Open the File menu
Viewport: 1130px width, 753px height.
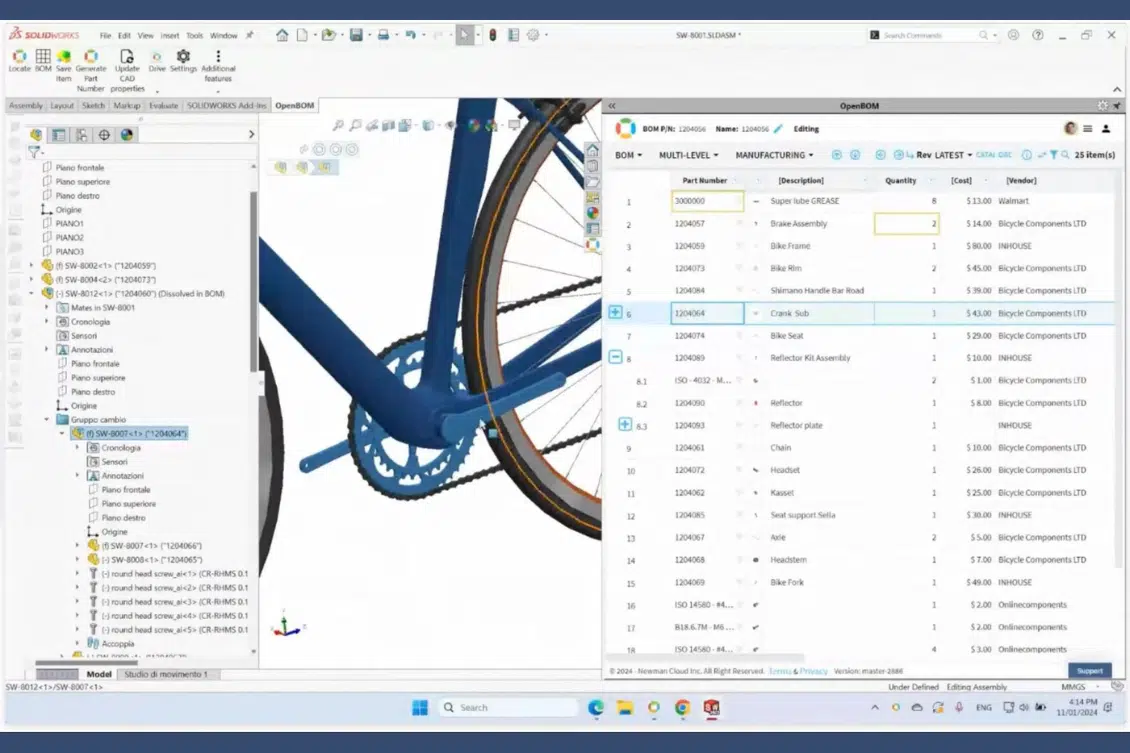click(x=105, y=35)
